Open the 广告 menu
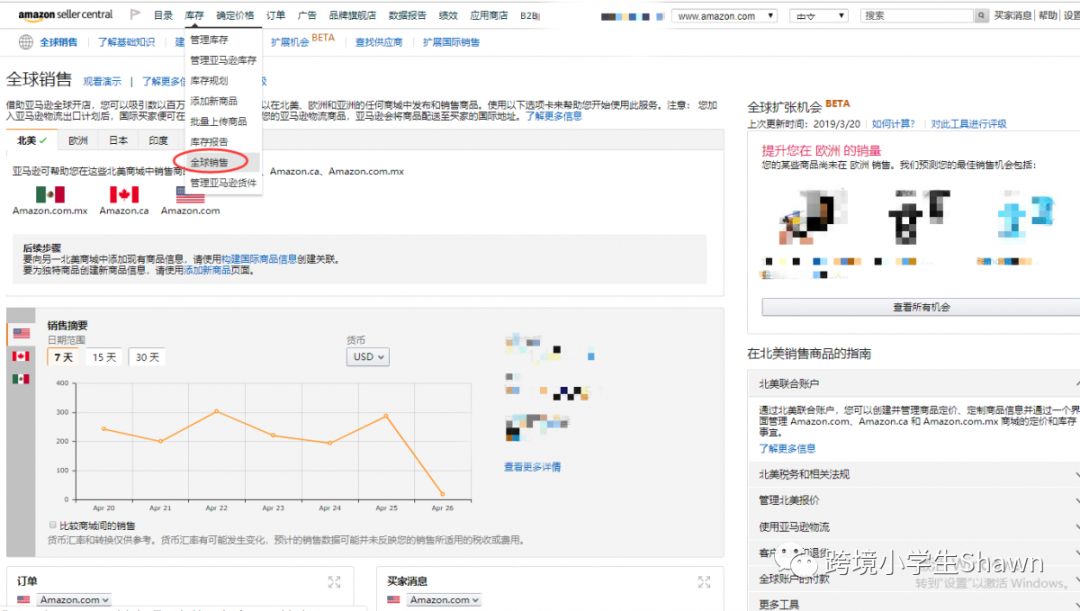The width and height of the screenshot is (1080, 611). 307,15
